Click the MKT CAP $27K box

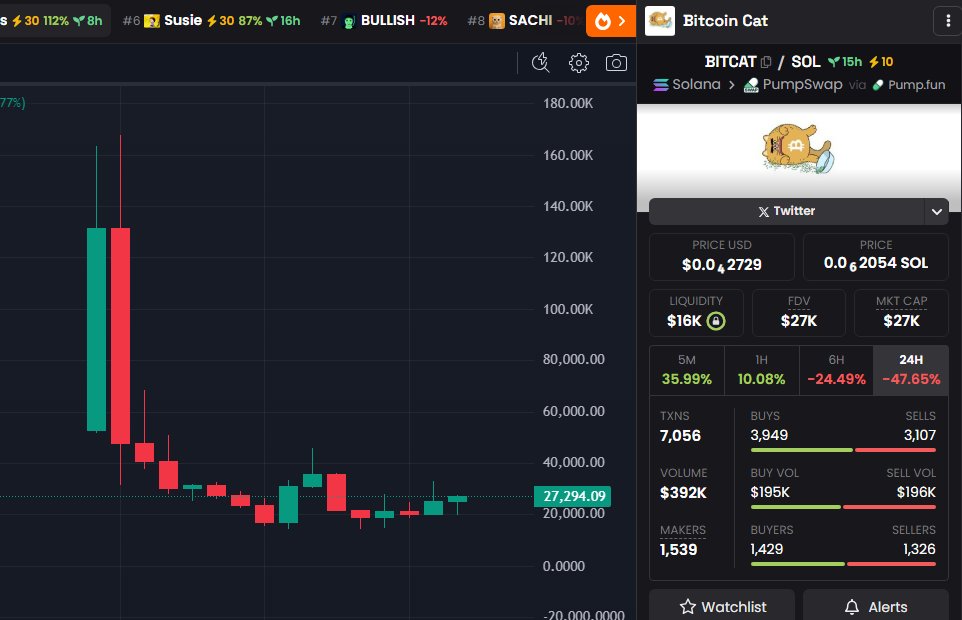pos(901,313)
